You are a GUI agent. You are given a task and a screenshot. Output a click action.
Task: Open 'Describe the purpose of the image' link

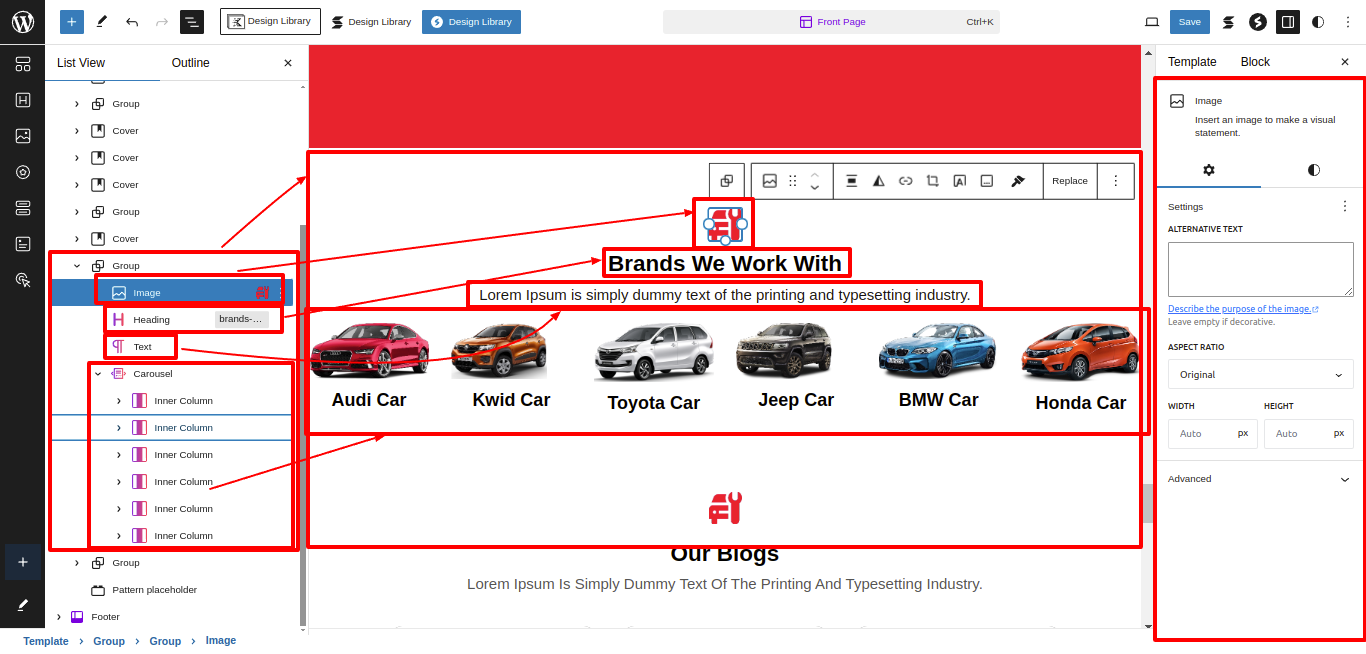(x=1243, y=309)
